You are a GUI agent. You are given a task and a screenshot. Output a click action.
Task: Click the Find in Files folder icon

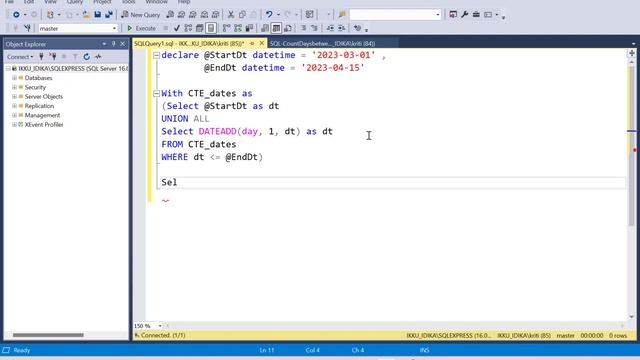[342, 15]
